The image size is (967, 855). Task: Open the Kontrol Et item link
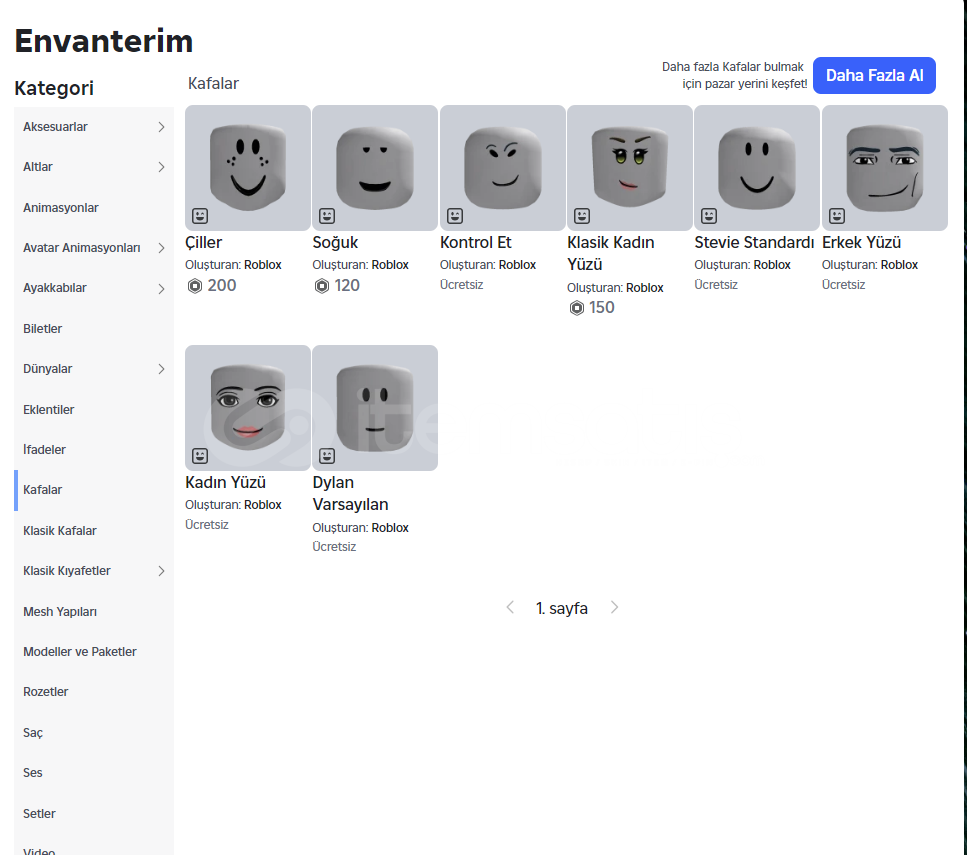475,242
